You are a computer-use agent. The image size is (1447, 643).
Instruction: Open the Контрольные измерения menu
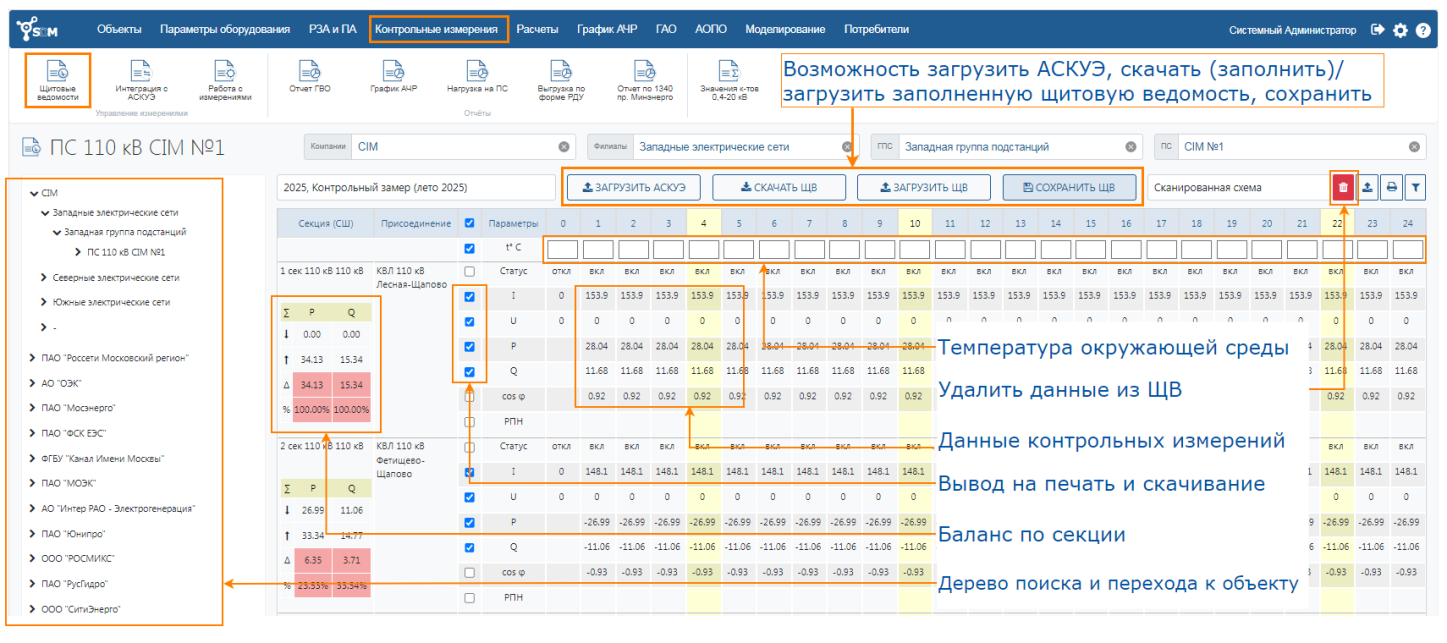438,30
